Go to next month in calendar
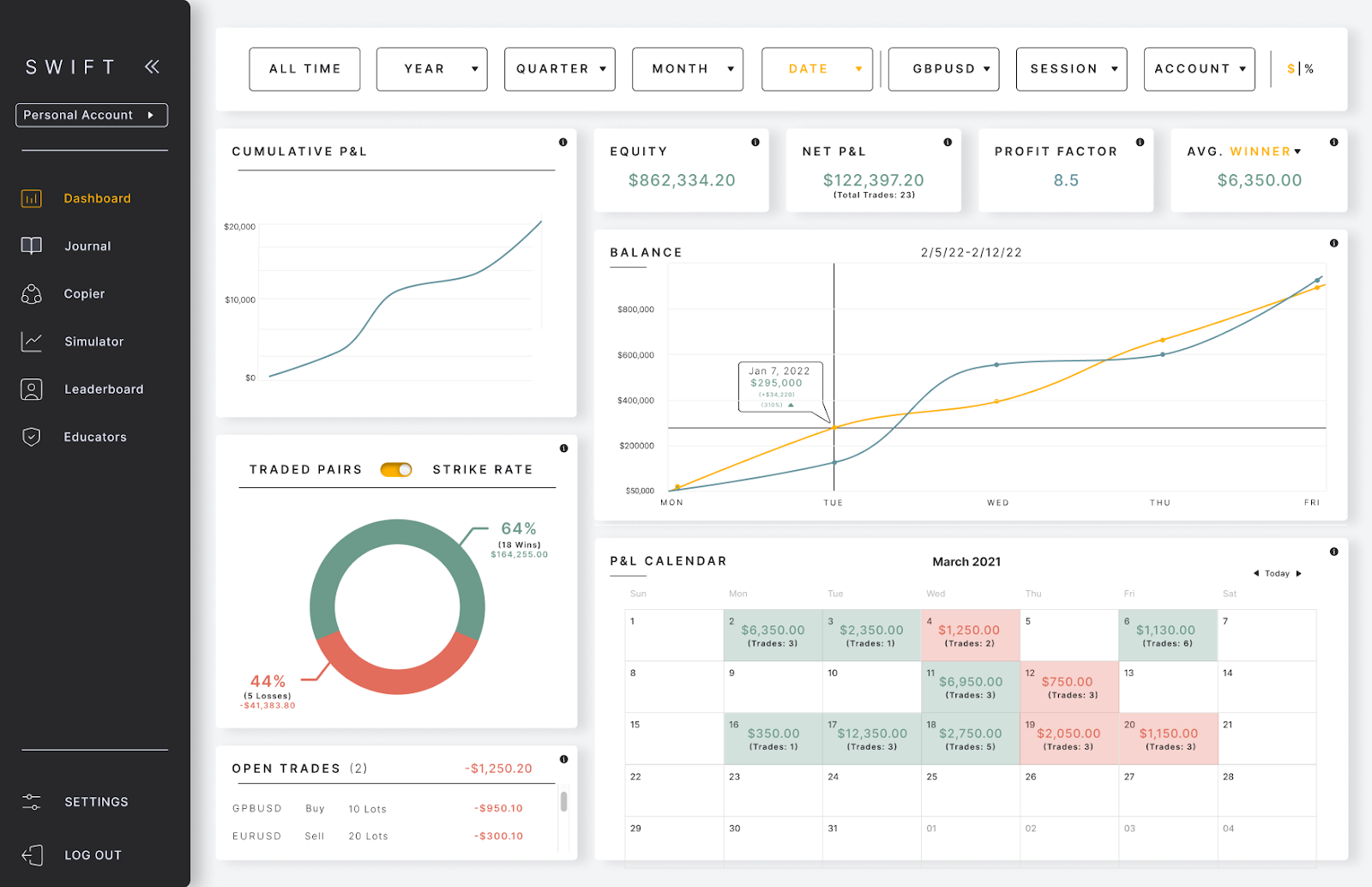 (1298, 574)
